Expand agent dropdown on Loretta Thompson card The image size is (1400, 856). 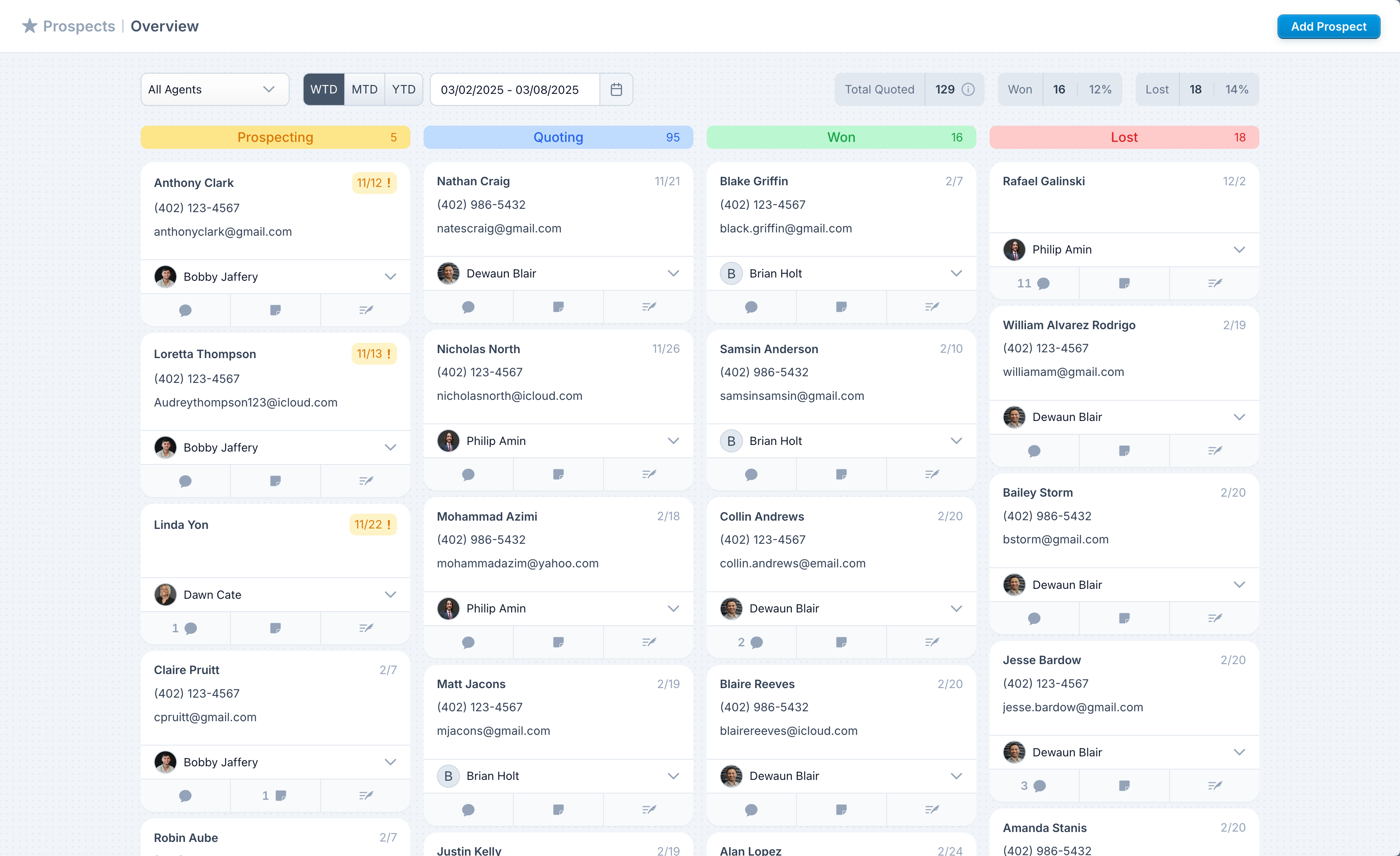click(390, 447)
